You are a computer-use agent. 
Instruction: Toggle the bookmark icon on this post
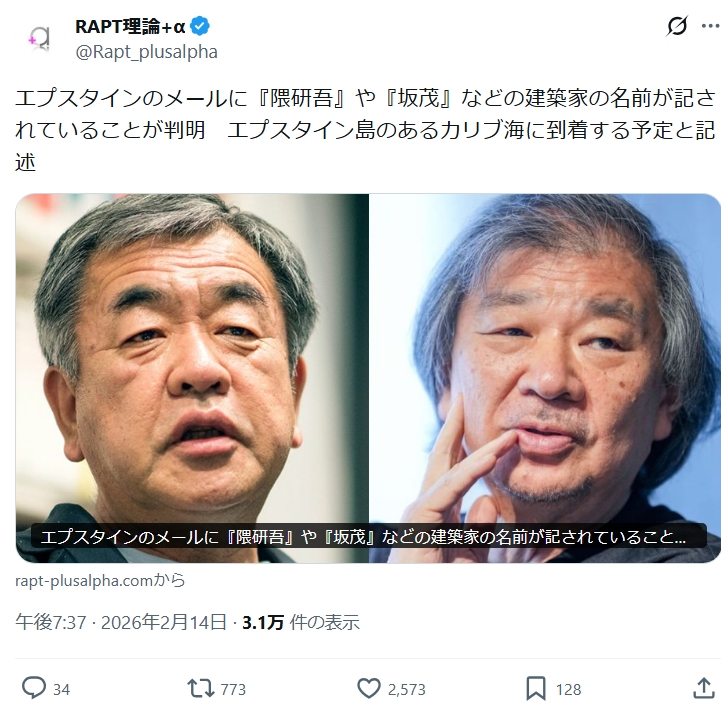tap(536, 688)
